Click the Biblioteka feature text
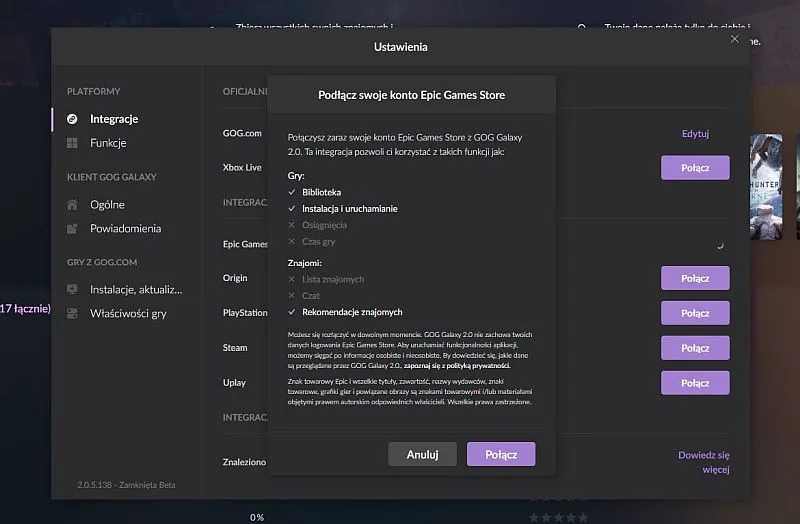Screen dimensions: 800x524 point(321,192)
